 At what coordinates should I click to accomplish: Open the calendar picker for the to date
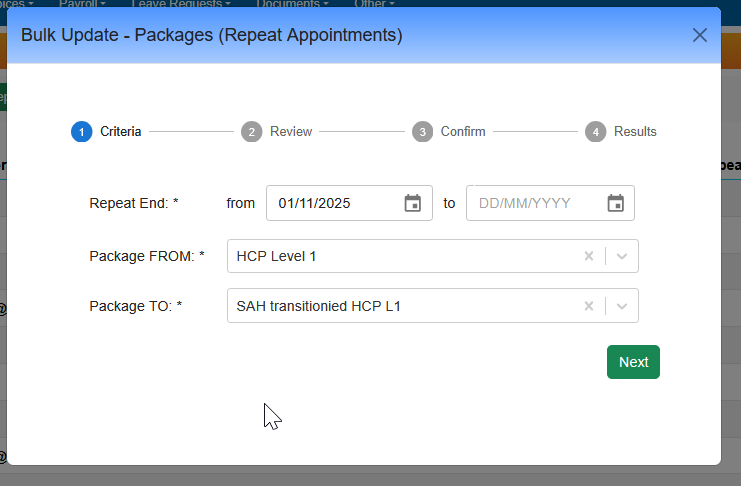pyautogui.click(x=615, y=203)
